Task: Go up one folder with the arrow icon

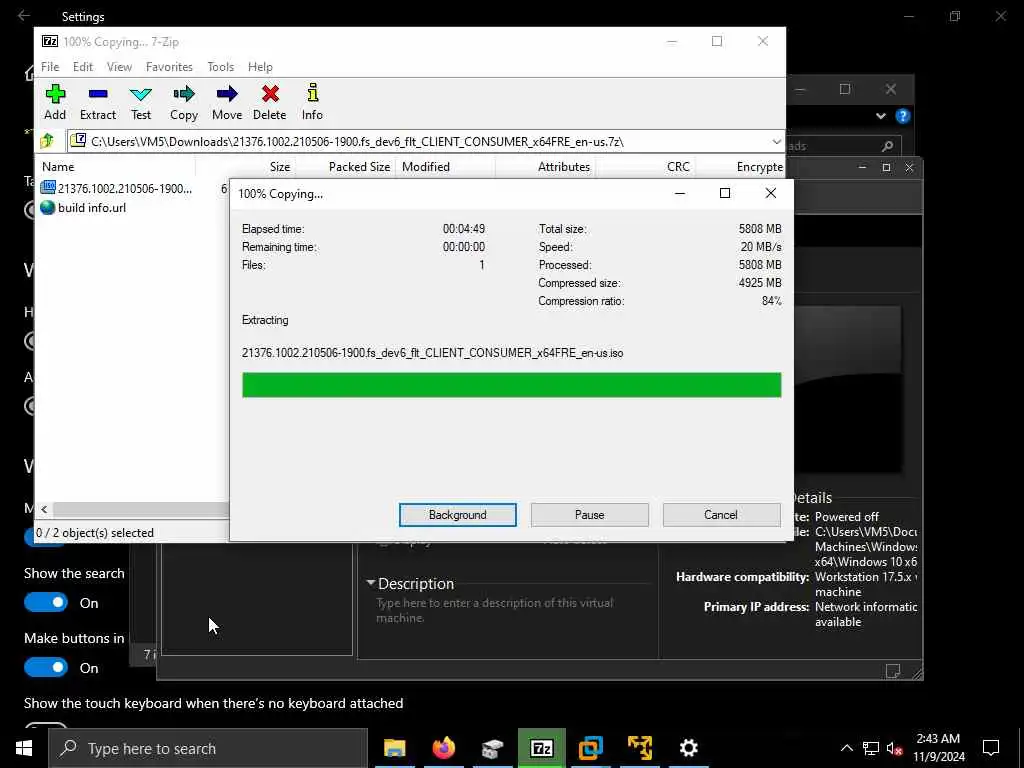Action: (47, 141)
